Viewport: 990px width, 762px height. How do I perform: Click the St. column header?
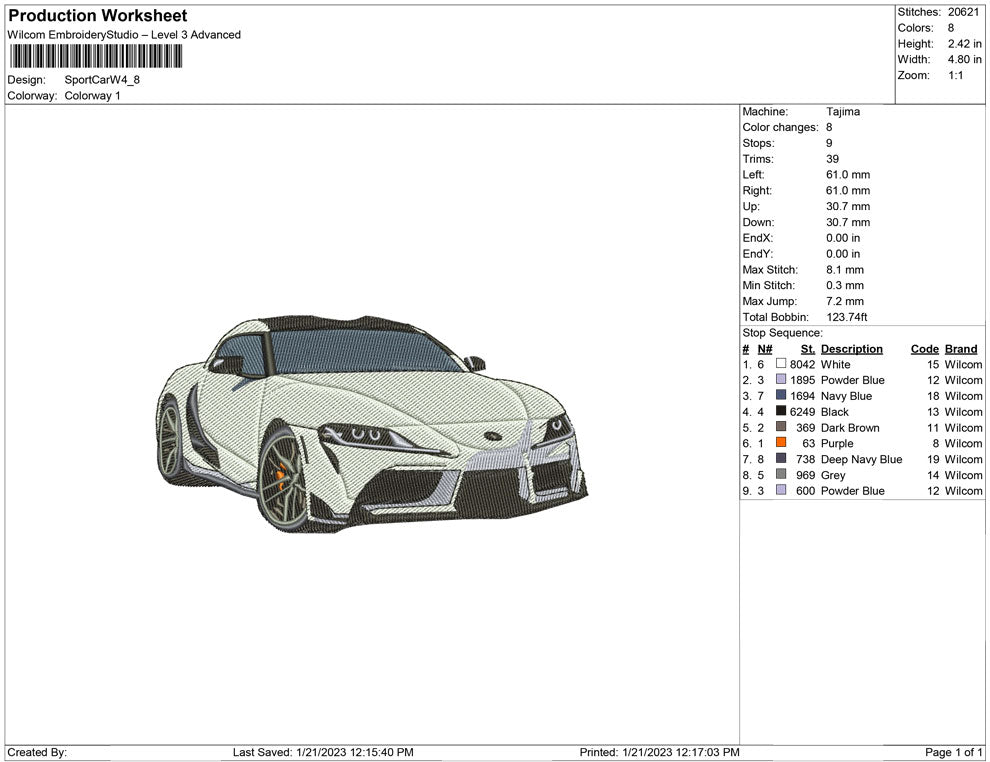[807, 349]
